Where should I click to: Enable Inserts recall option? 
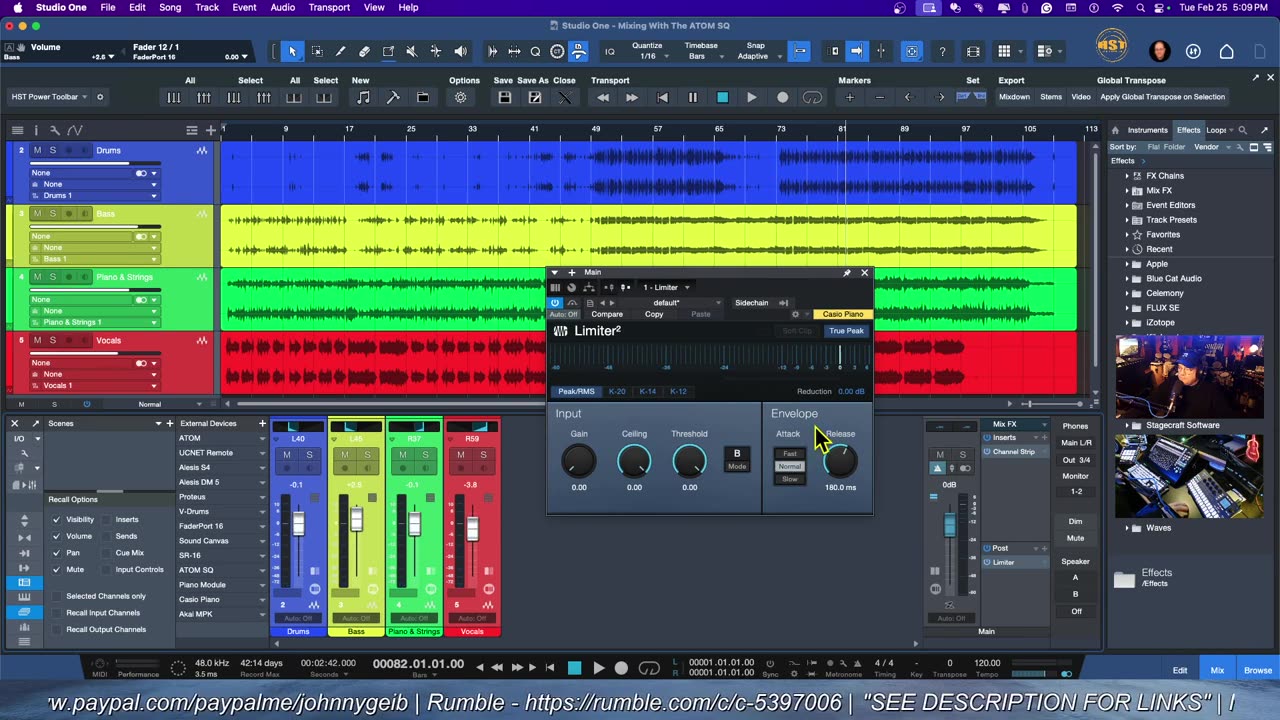105,520
